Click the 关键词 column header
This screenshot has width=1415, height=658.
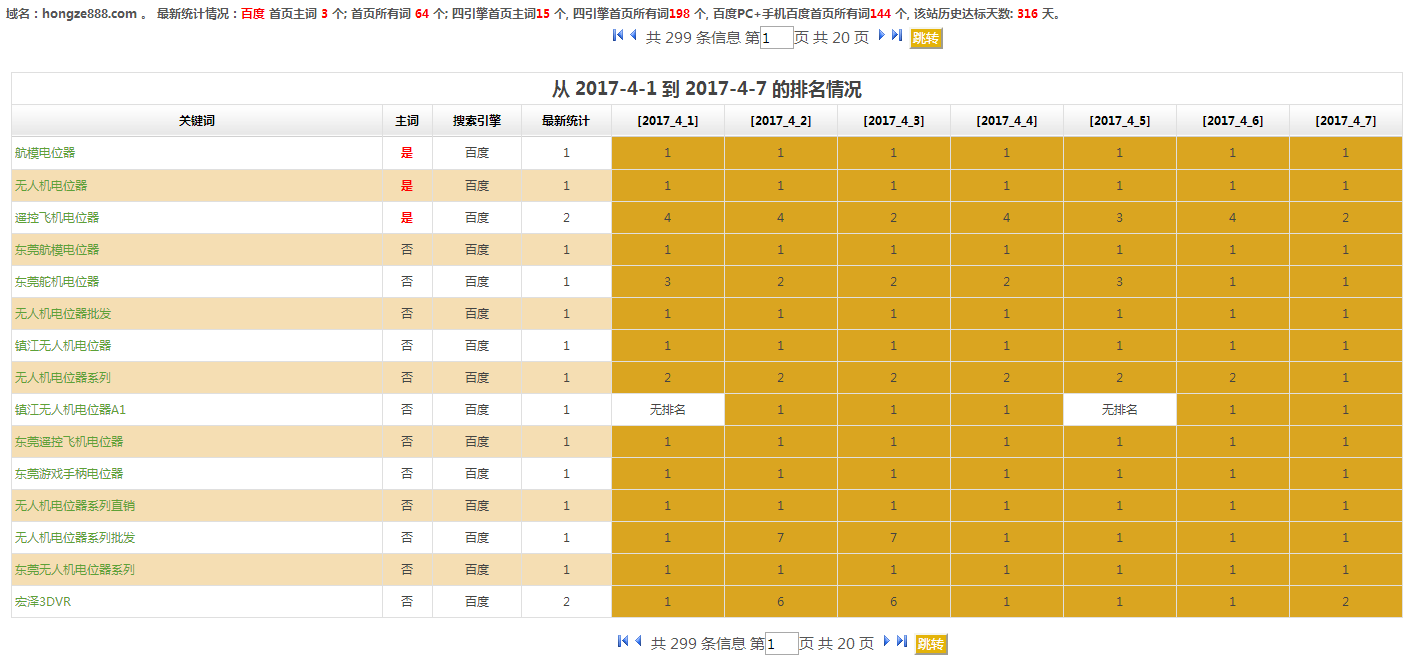click(197, 121)
